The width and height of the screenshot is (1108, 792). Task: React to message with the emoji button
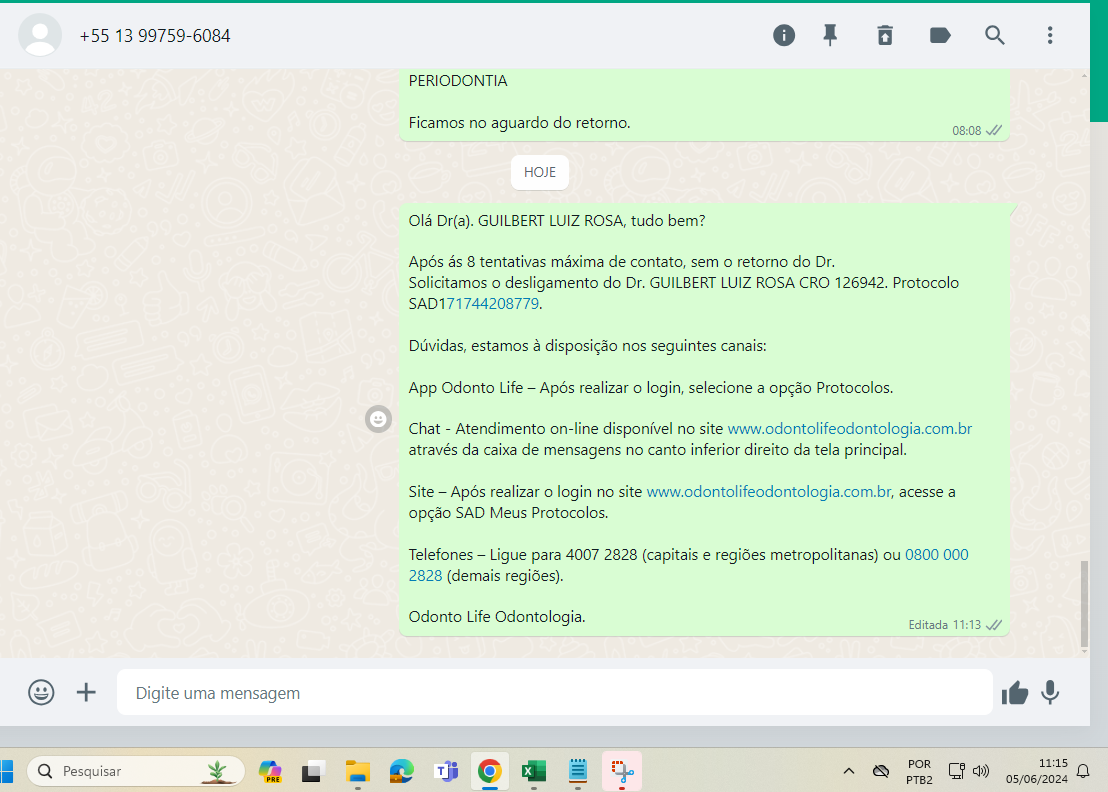[x=378, y=419]
